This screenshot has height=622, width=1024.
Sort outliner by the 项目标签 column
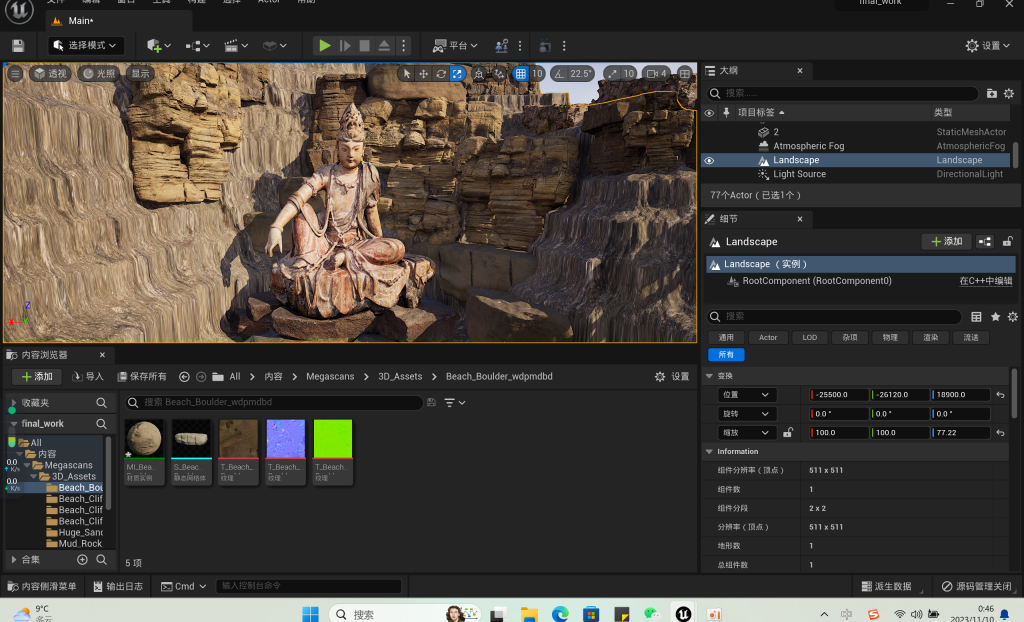pos(761,112)
